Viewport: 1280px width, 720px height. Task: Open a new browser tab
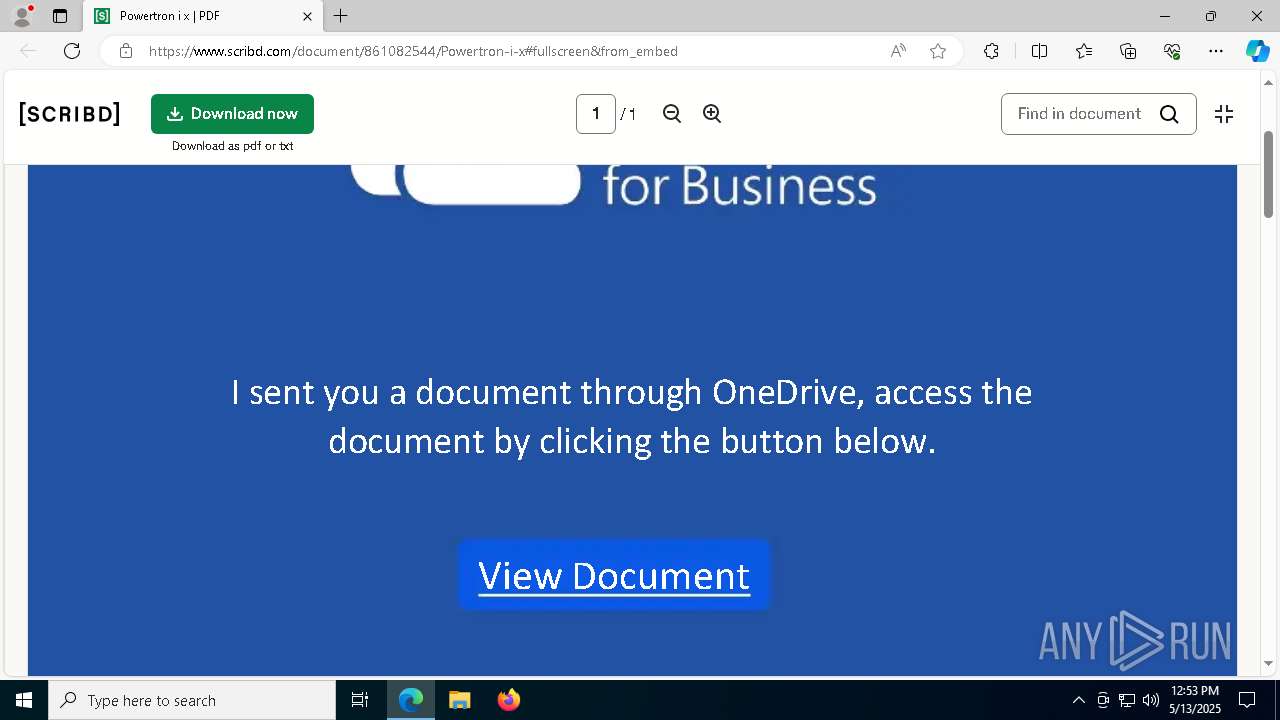(341, 16)
